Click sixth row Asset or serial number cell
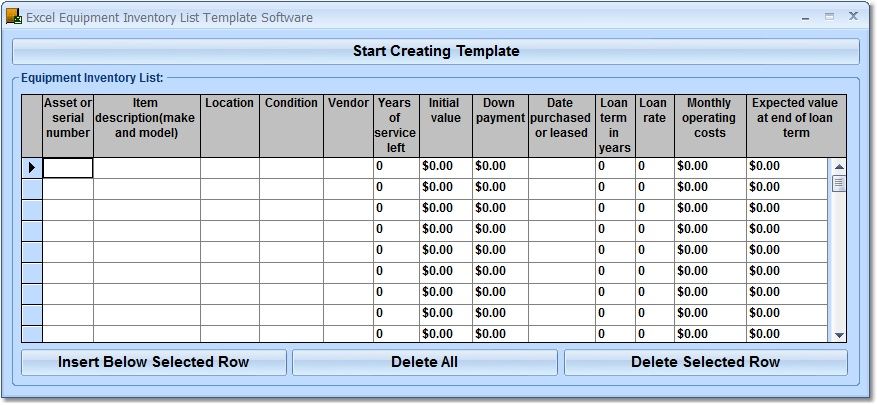 68,273
